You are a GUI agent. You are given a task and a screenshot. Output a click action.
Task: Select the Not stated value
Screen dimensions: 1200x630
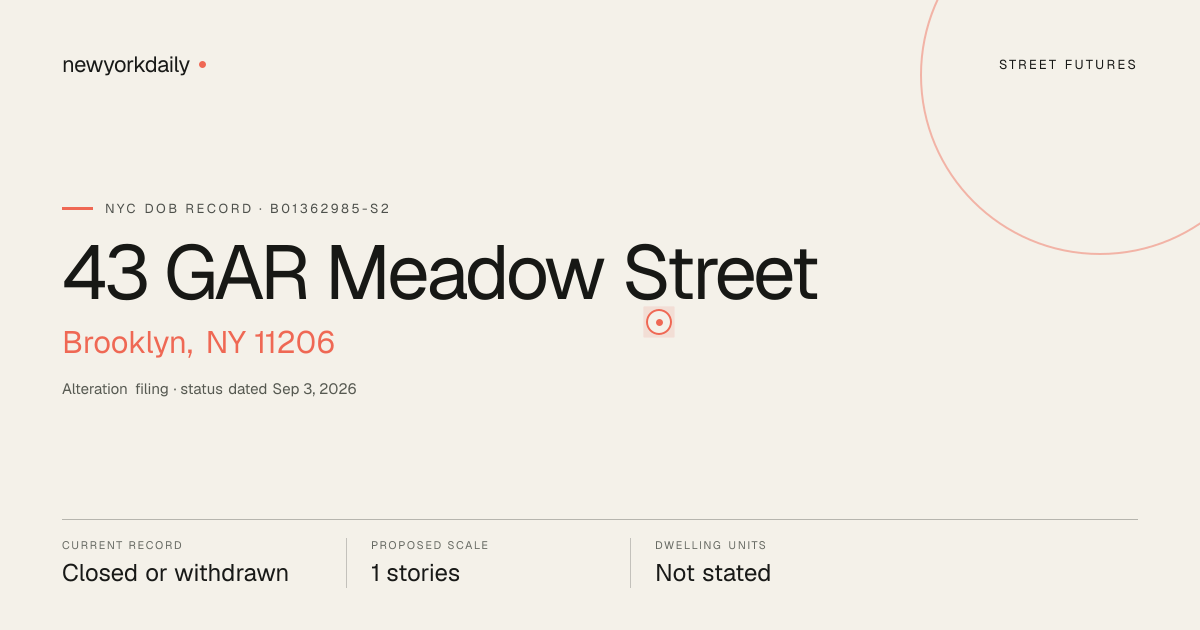click(x=713, y=573)
